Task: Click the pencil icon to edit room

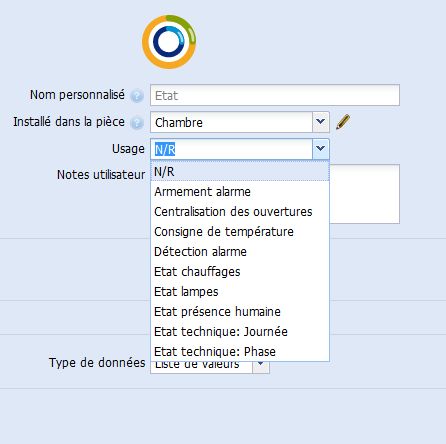Action: click(x=343, y=122)
